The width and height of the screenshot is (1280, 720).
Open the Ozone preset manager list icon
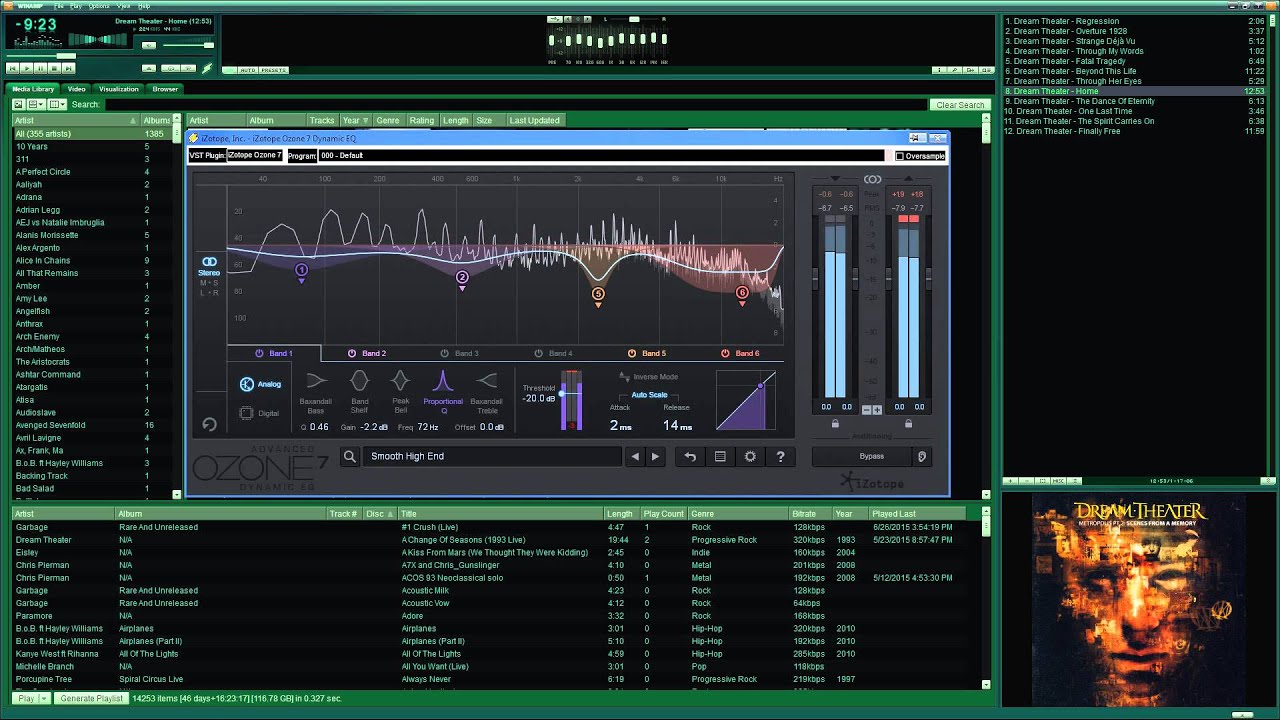[719, 456]
